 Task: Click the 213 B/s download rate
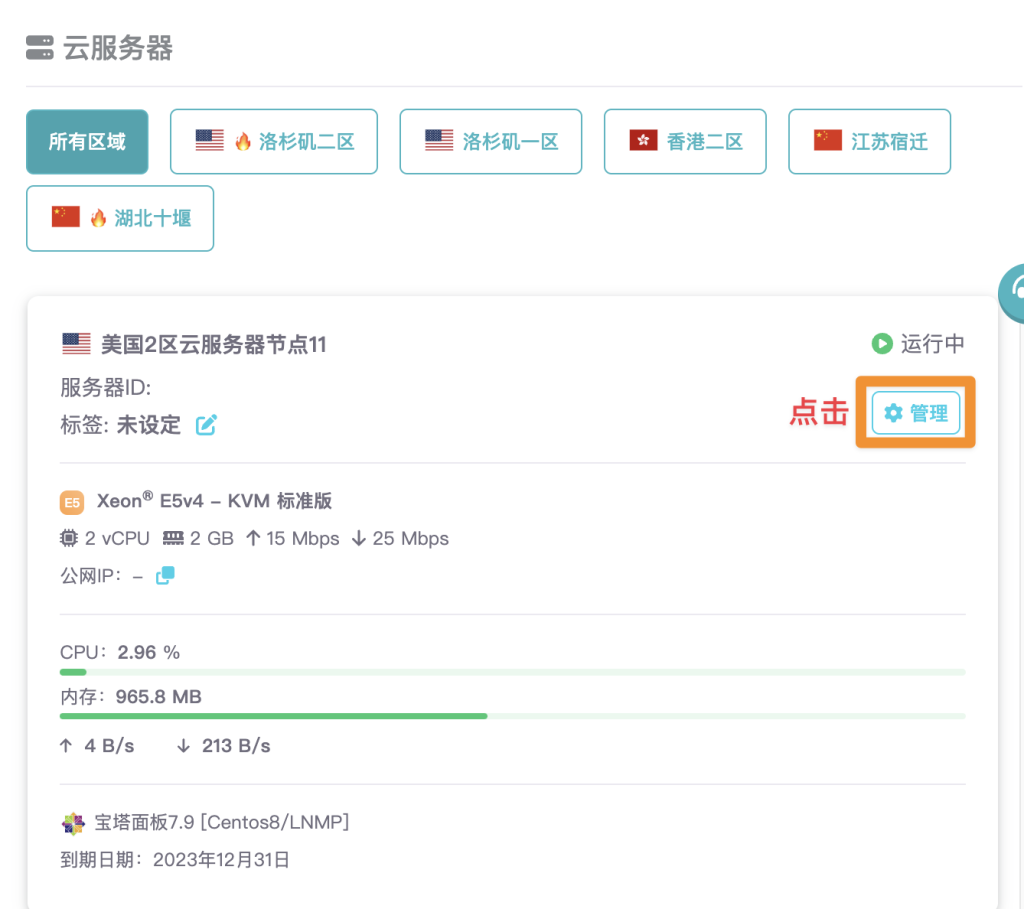click(236, 746)
